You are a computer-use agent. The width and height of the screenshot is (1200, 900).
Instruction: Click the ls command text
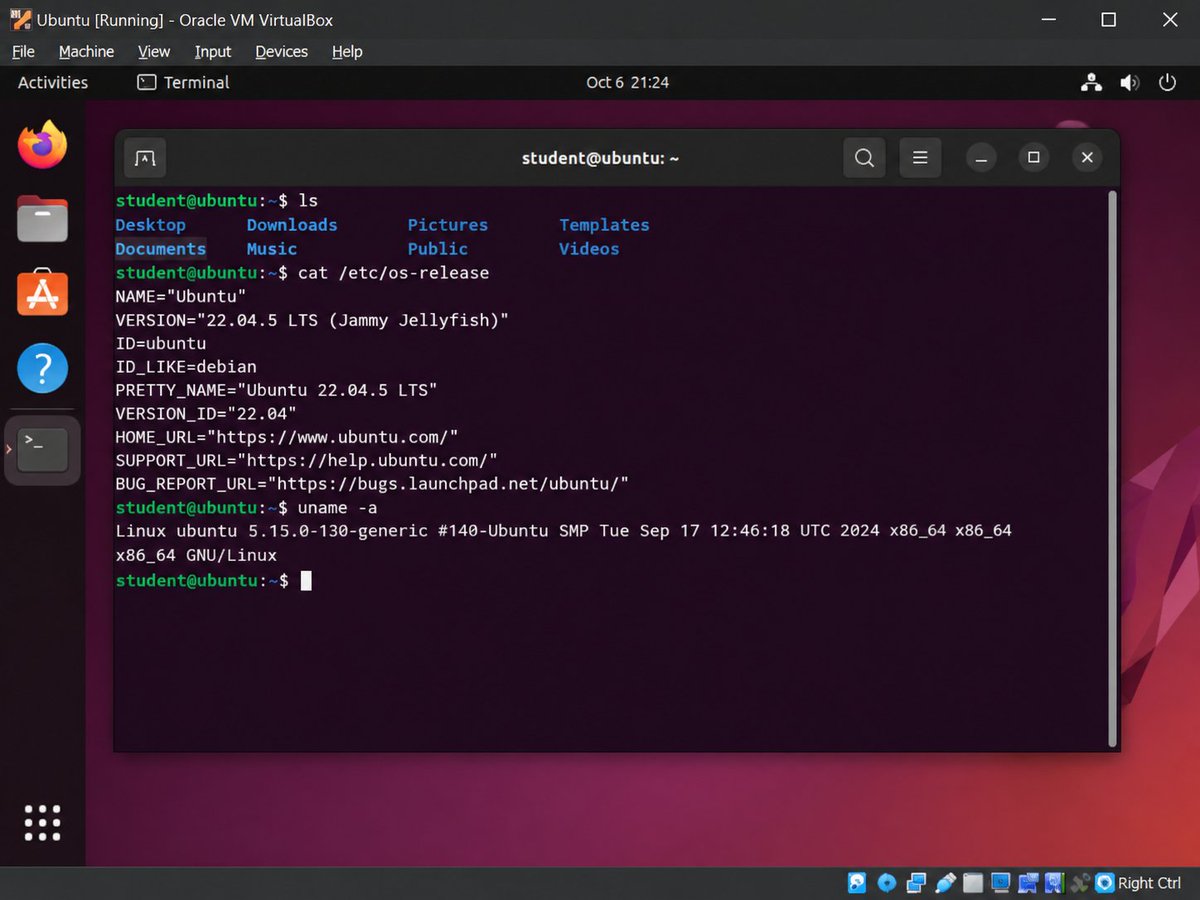coord(307,201)
